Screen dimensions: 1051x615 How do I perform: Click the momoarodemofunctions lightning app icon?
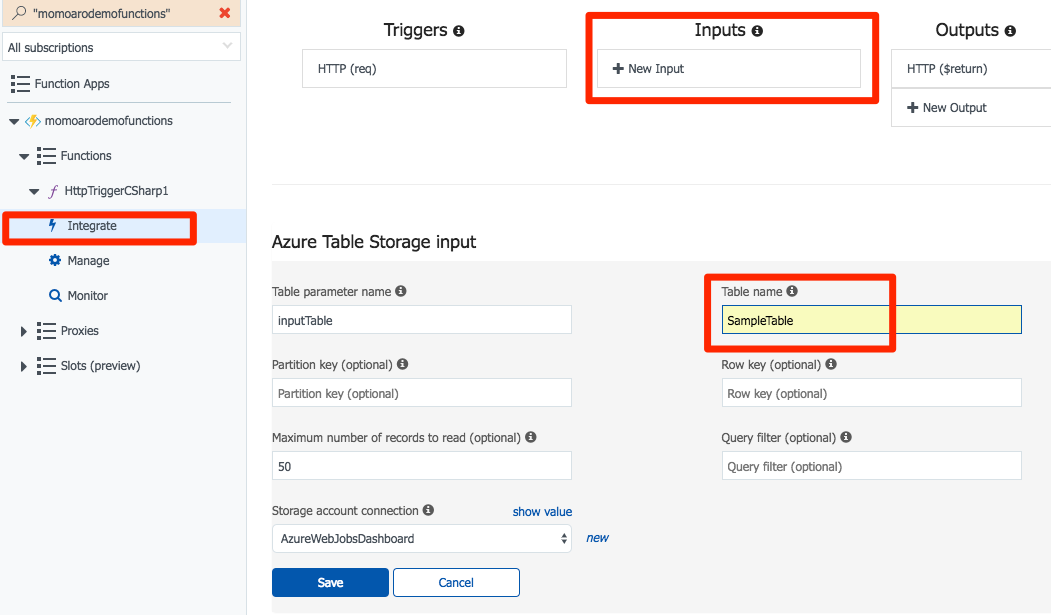31,120
